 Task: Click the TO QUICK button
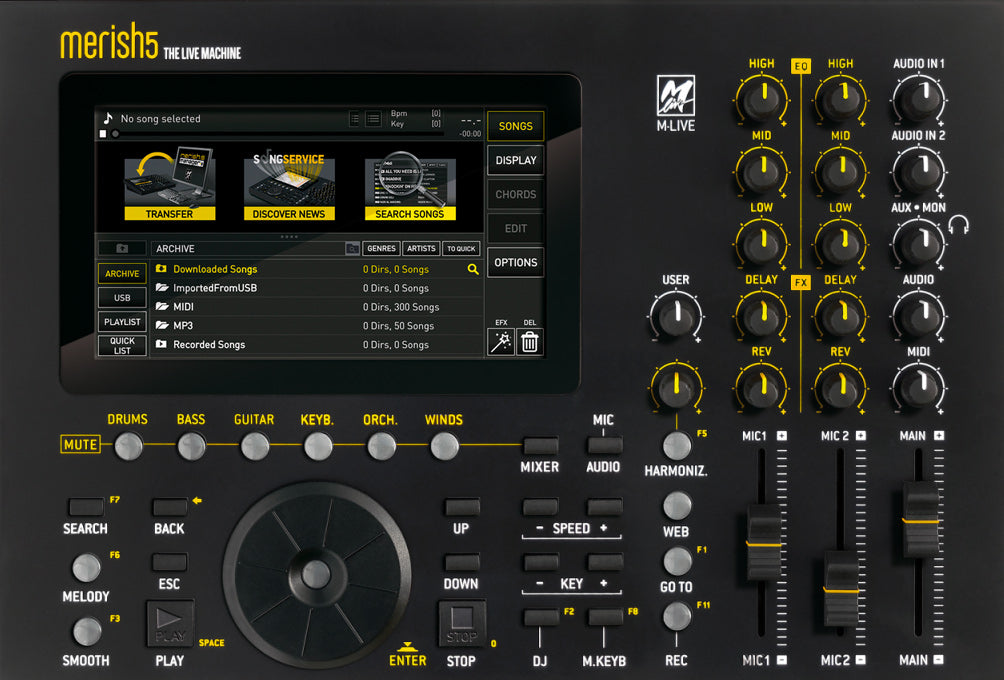click(x=461, y=248)
